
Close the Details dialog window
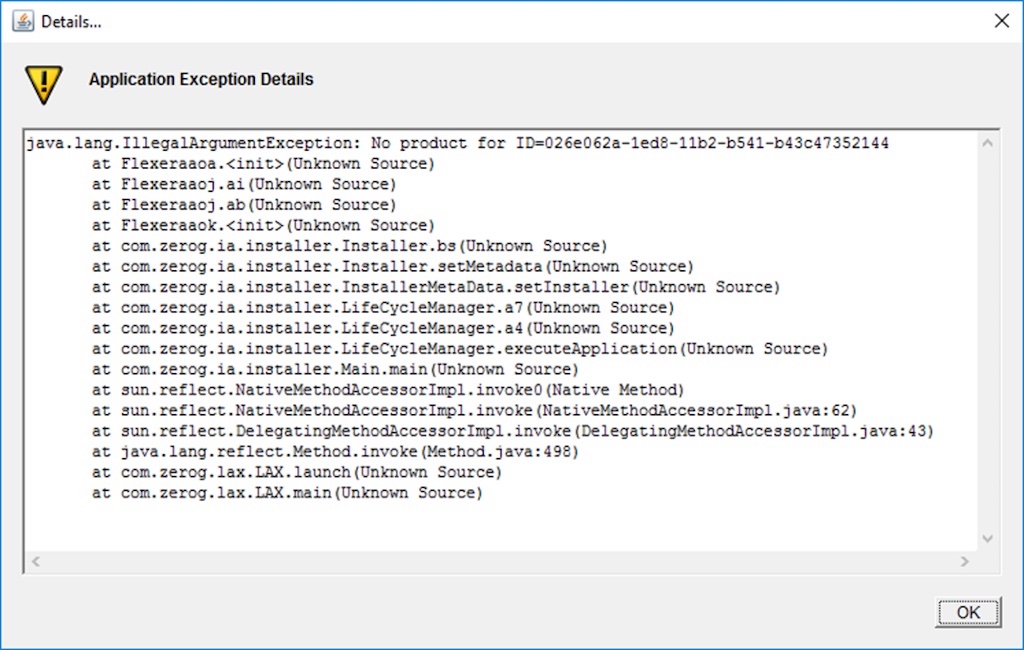click(1001, 21)
